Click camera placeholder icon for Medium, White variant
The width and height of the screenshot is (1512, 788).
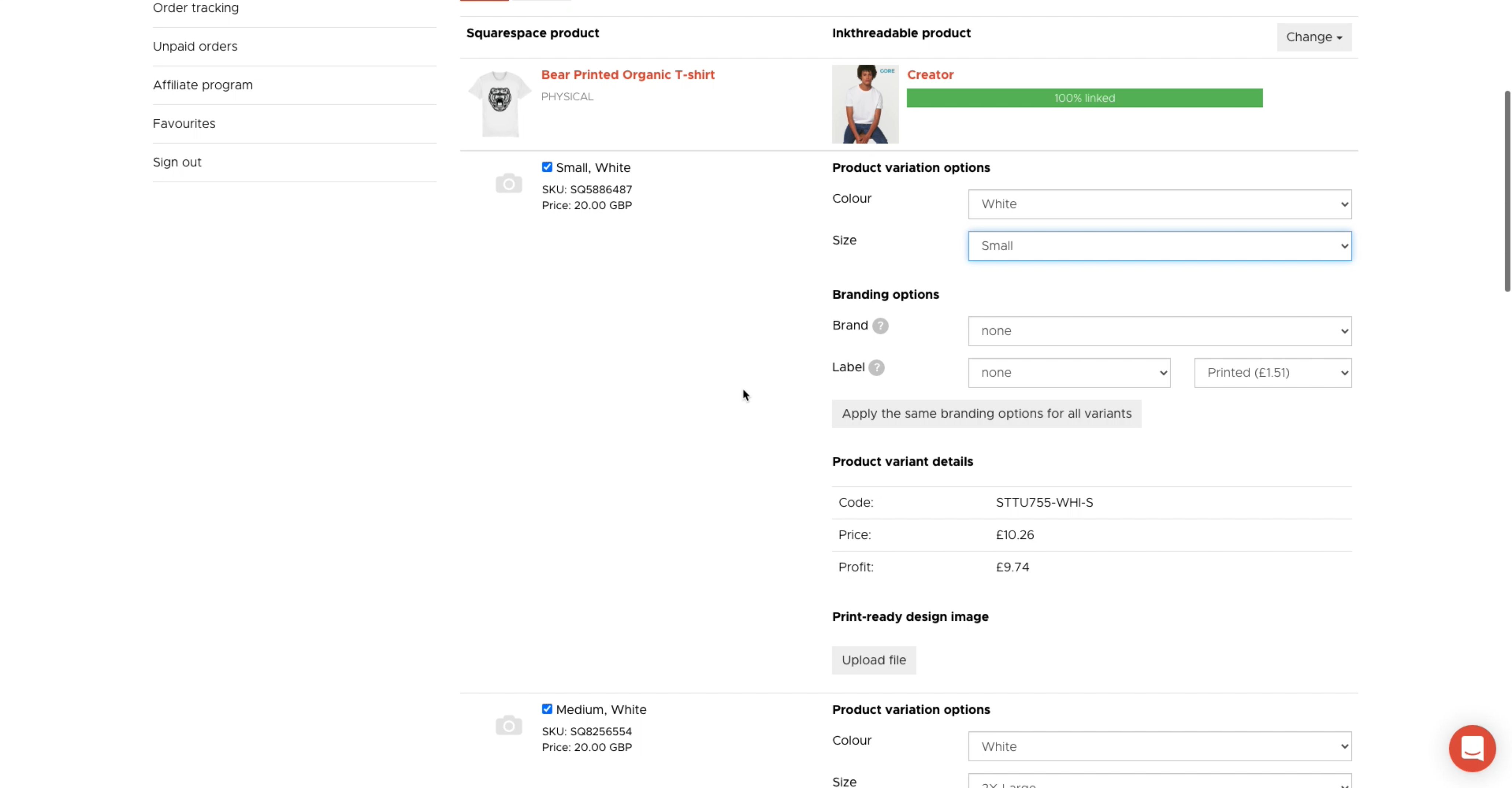pyautogui.click(x=508, y=725)
